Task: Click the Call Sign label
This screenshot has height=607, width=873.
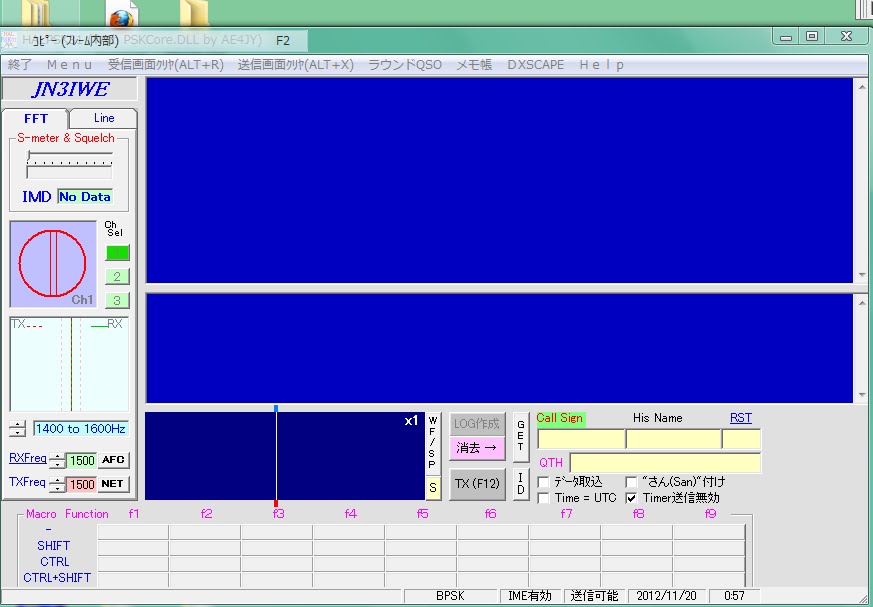Action: pyautogui.click(x=560, y=418)
